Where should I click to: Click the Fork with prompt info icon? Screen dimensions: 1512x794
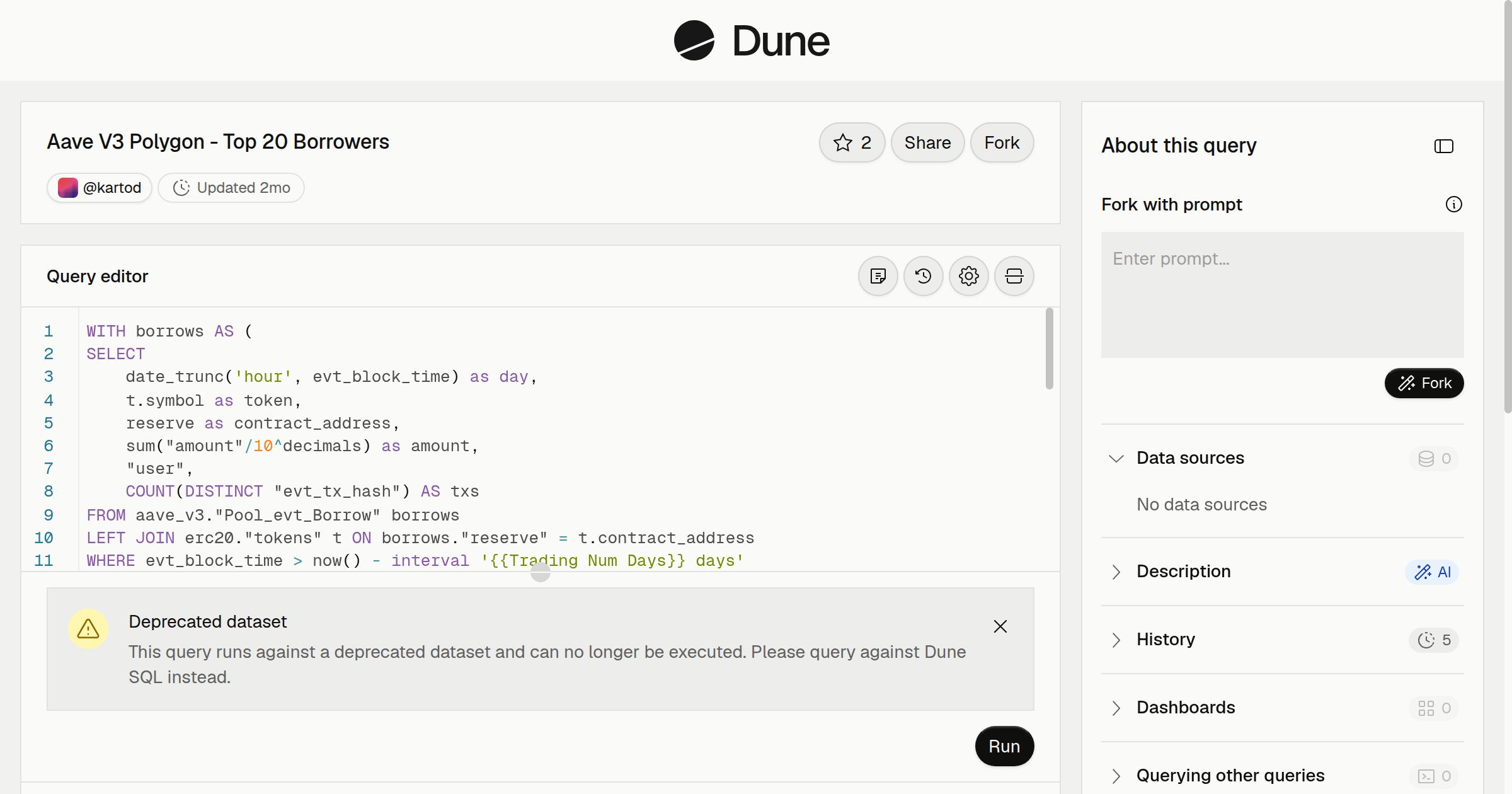1453,204
